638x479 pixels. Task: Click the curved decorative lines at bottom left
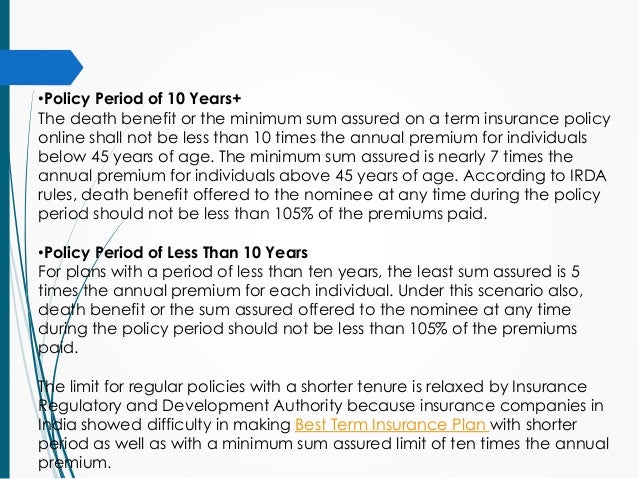(41, 366)
